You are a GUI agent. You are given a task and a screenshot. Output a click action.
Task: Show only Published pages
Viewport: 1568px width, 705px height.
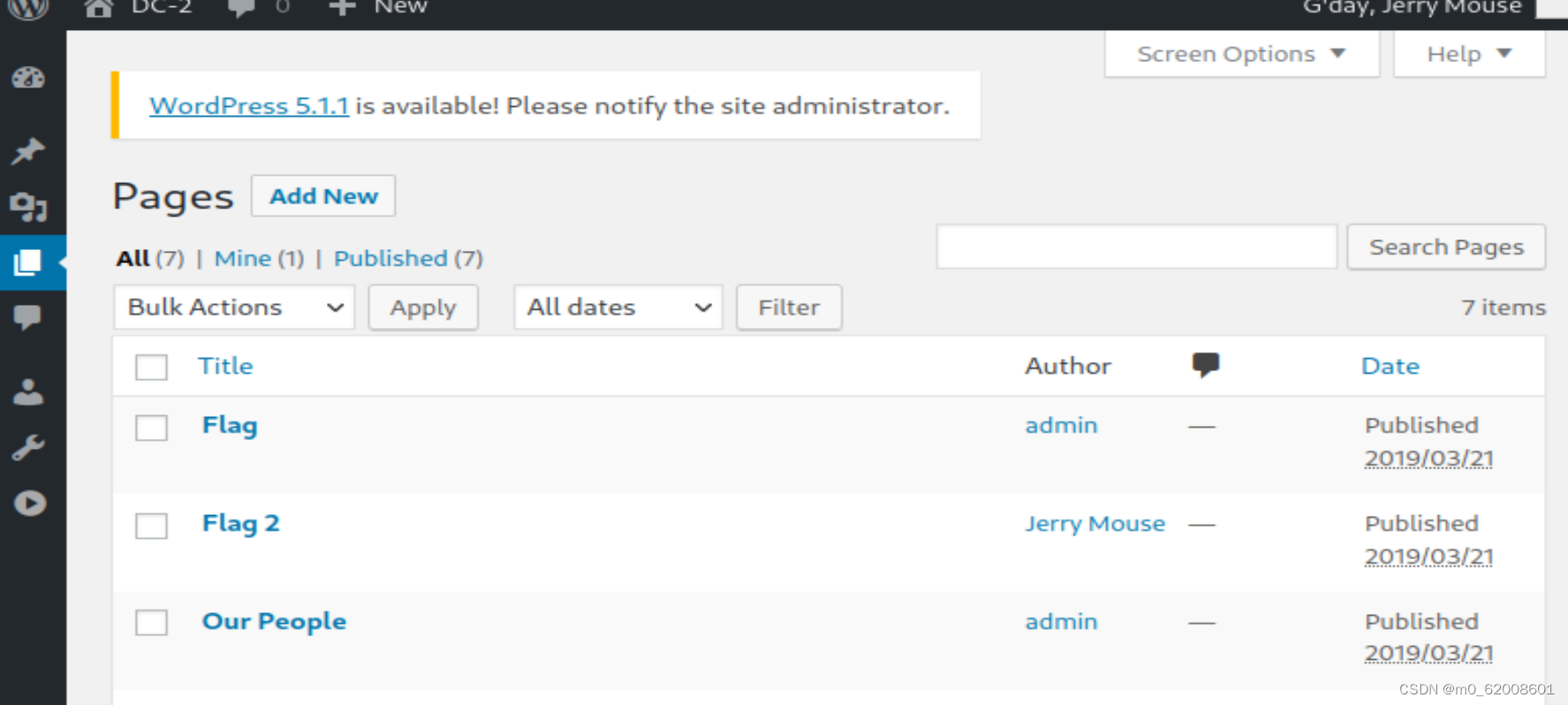point(390,258)
